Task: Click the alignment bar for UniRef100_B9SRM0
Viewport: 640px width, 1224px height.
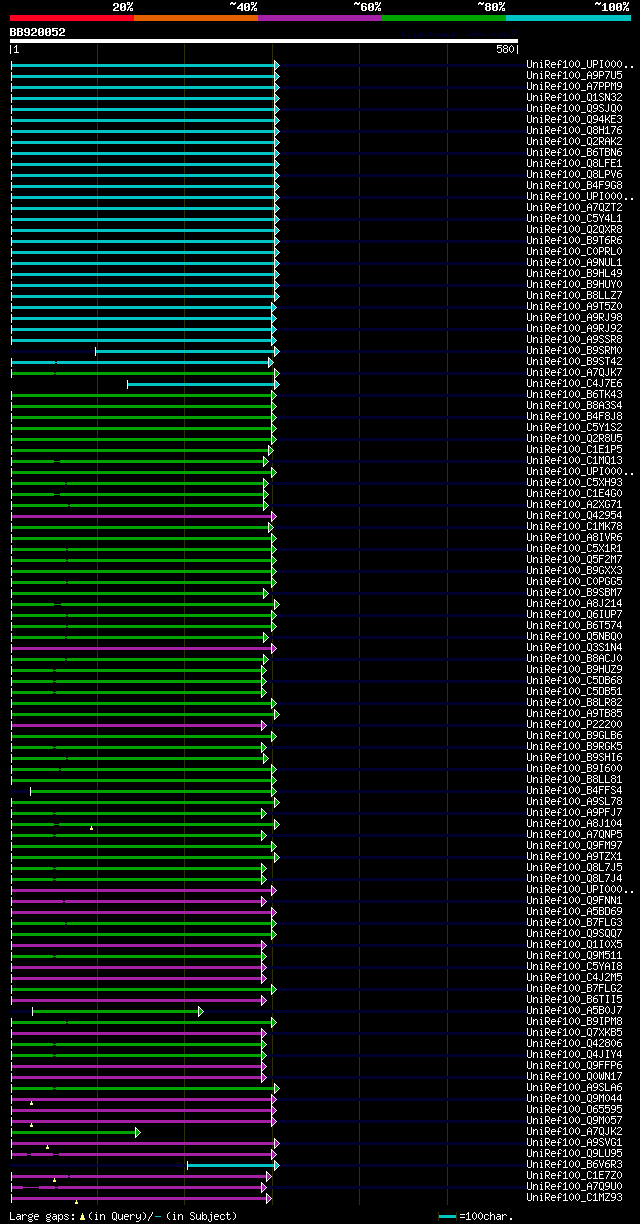Action: coord(187,351)
